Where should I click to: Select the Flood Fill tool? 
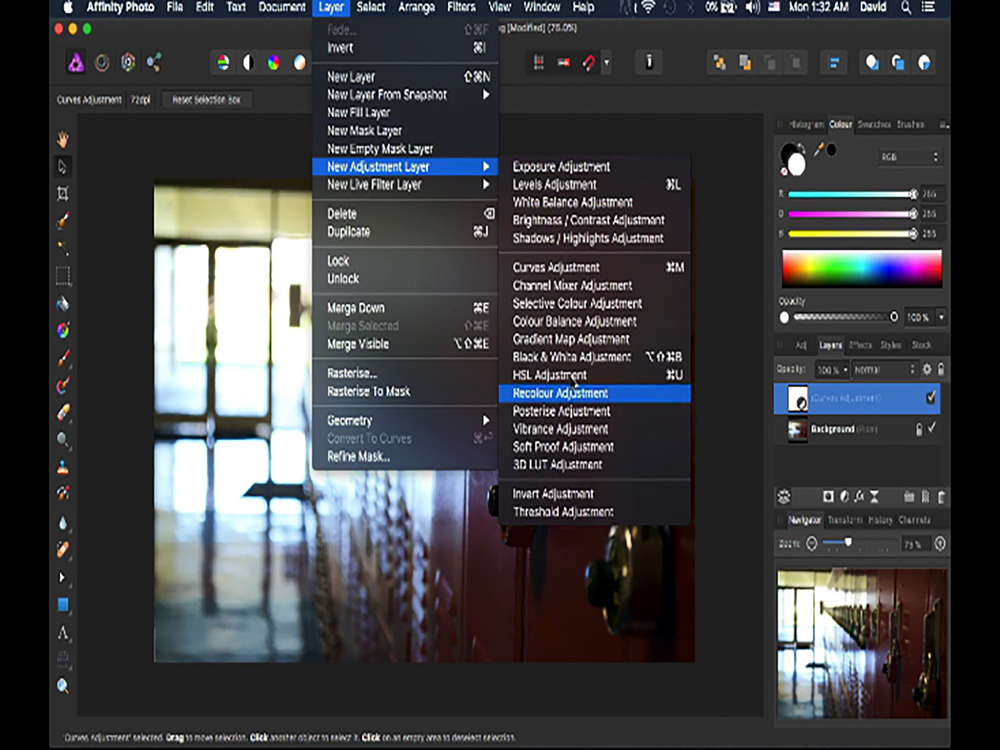coord(63,302)
